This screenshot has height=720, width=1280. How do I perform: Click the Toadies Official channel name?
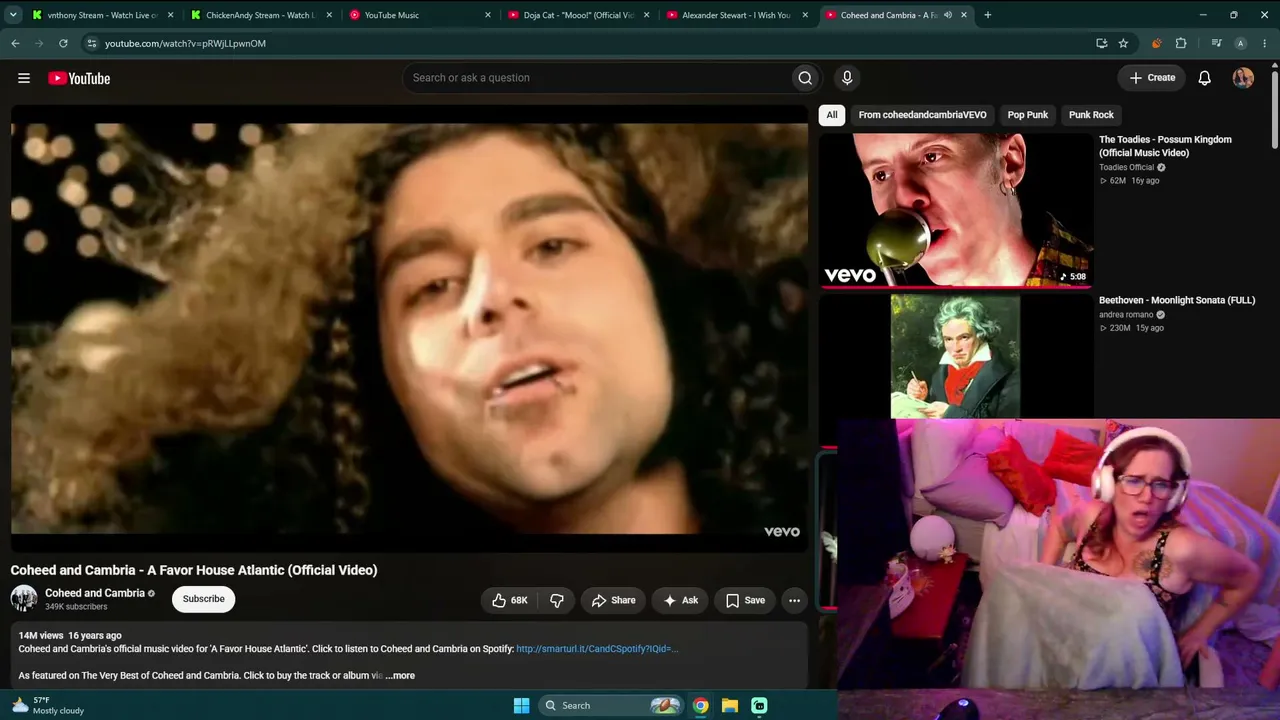point(1126,168)
